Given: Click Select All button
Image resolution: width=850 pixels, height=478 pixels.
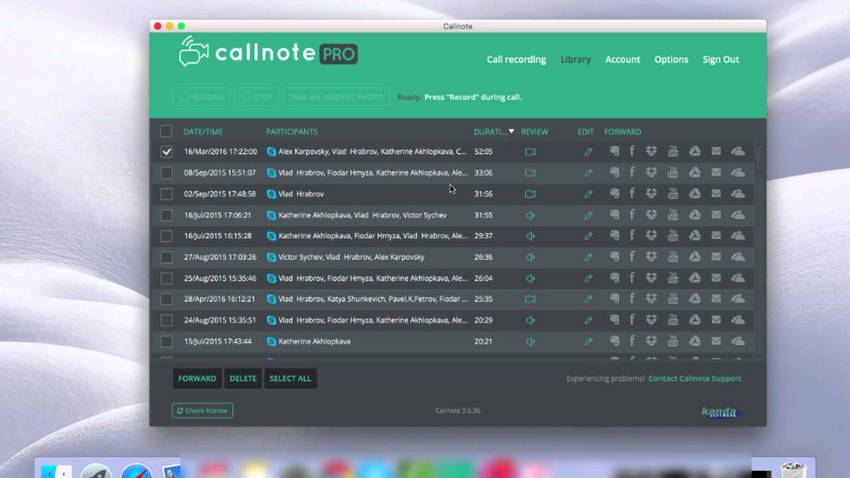Looking at the screenshot, I should point(291,379).
